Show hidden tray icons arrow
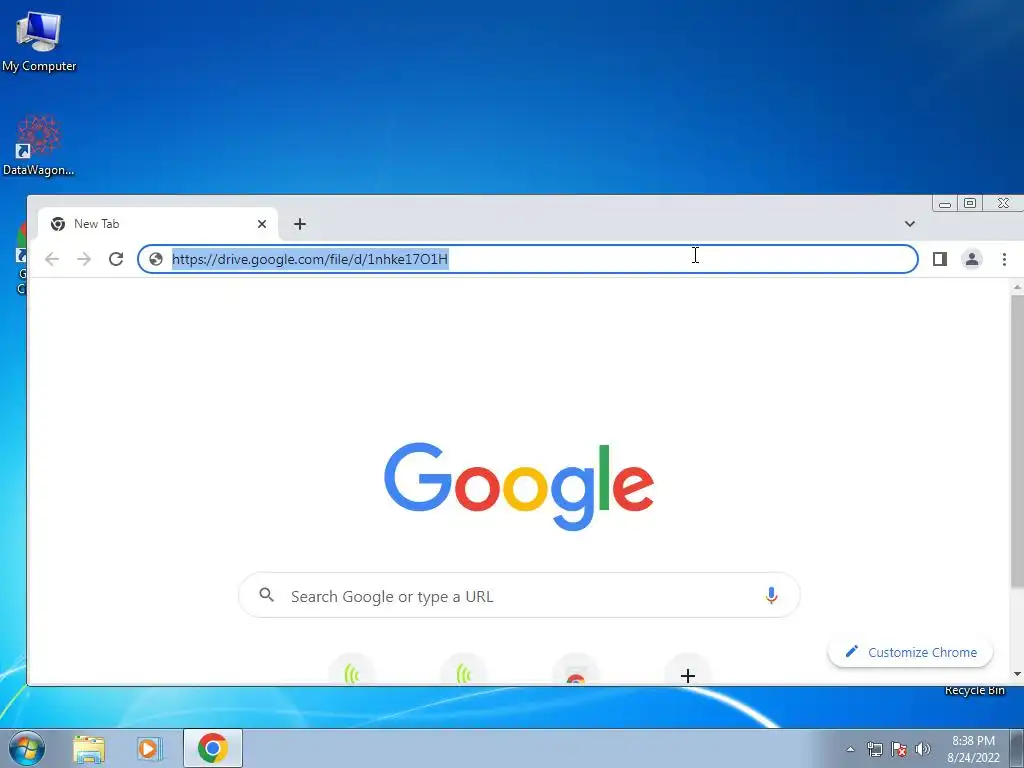Screen dimensions: 1024x768 click(850, 749)
